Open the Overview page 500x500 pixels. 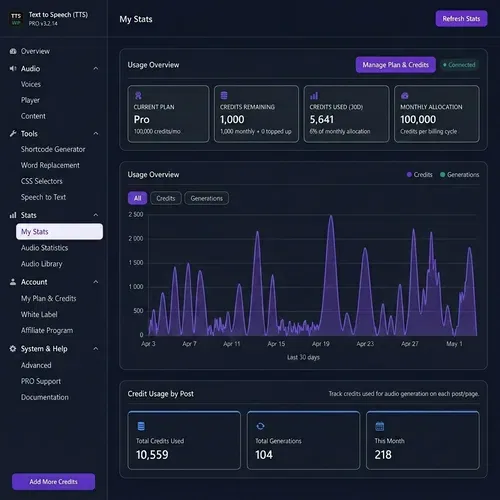click(35, 51)
